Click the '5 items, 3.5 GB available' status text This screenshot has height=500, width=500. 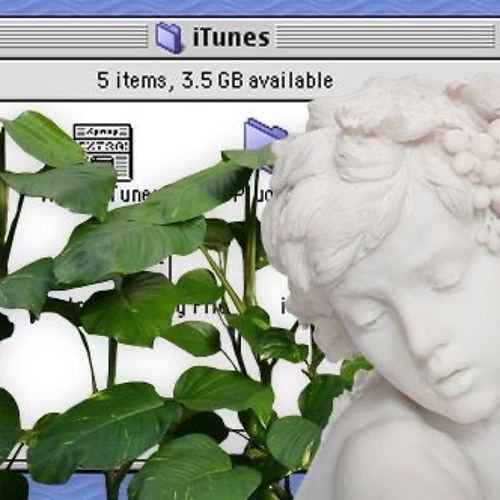[x=215, y=80]
